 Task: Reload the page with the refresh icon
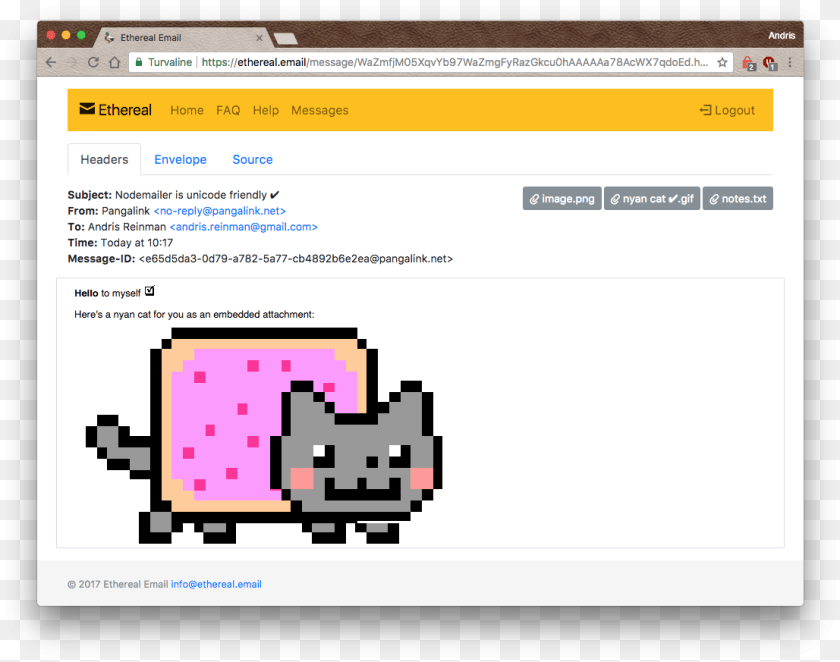click(93, 63)
